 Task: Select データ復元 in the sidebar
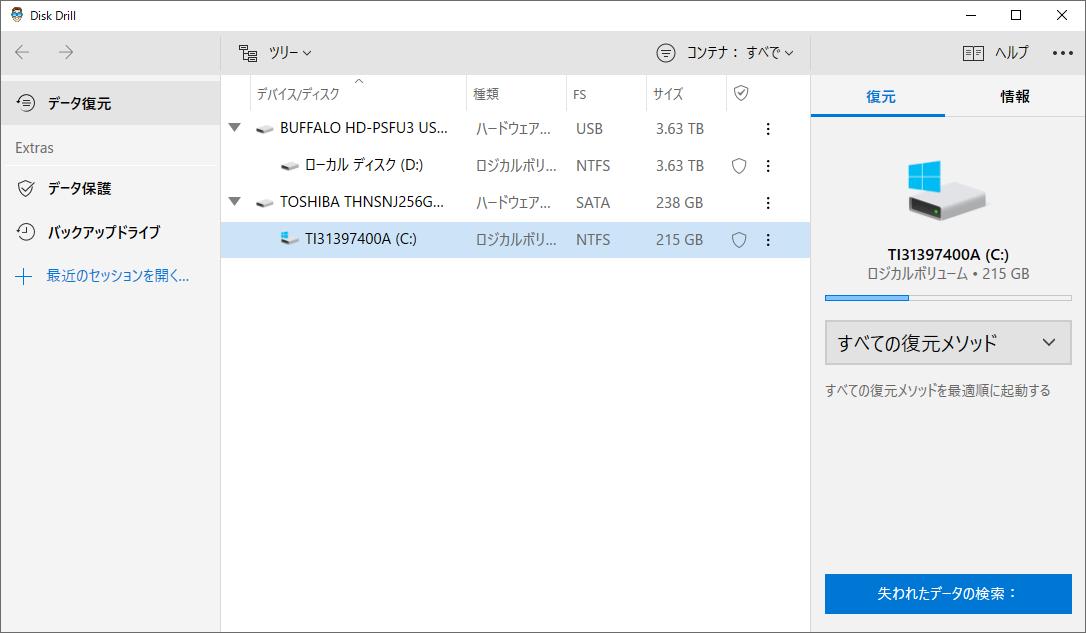pos(110,103)
